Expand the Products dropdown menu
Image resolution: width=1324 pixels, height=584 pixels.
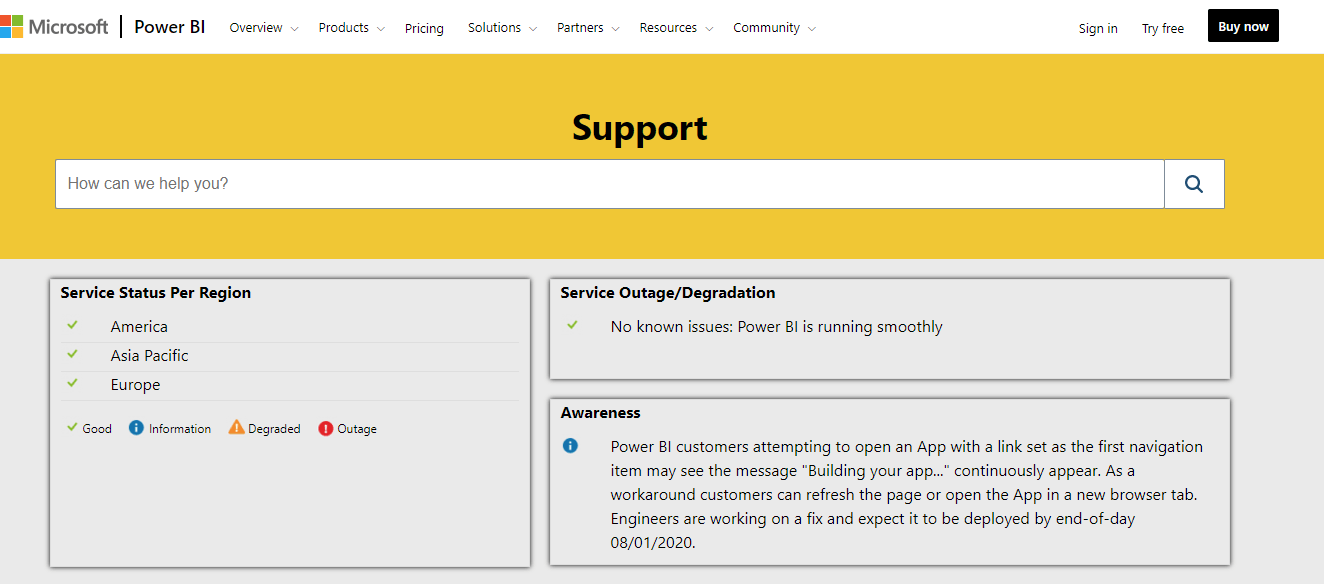pyautogui.click(x=351, y=28)
